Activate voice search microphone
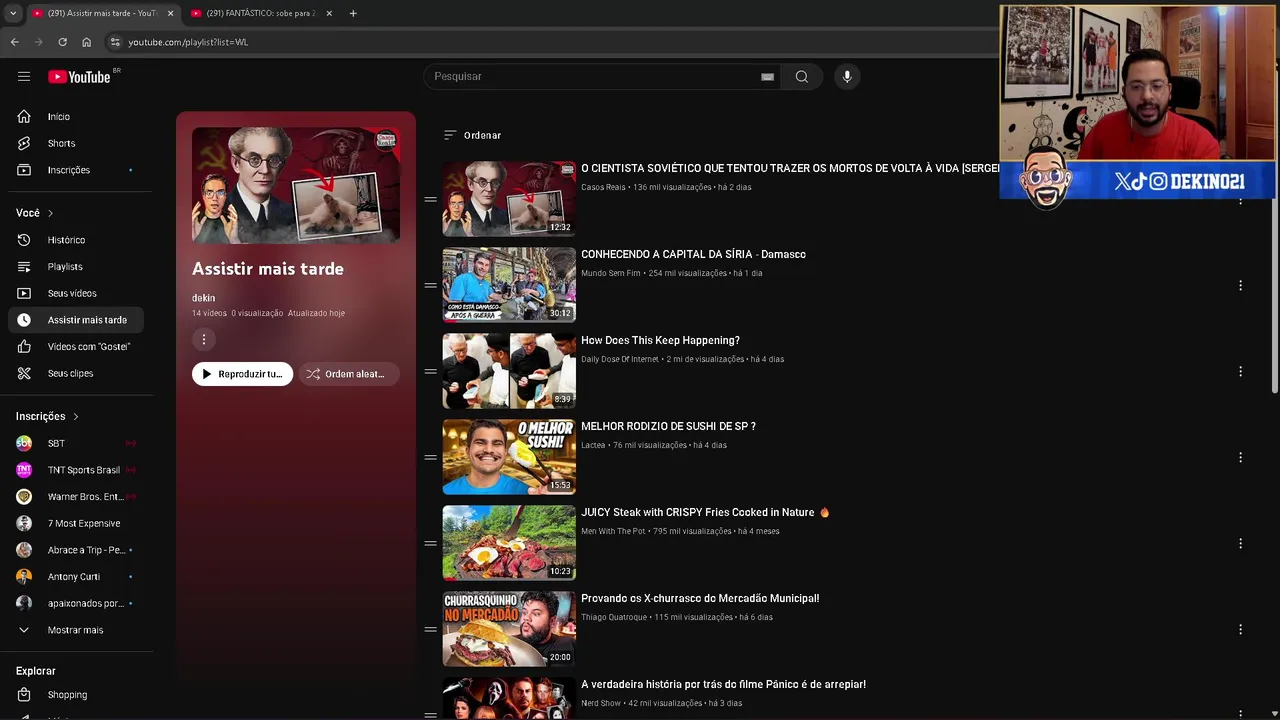Screen dimensions: 1280x720 [x=847, y=76]
